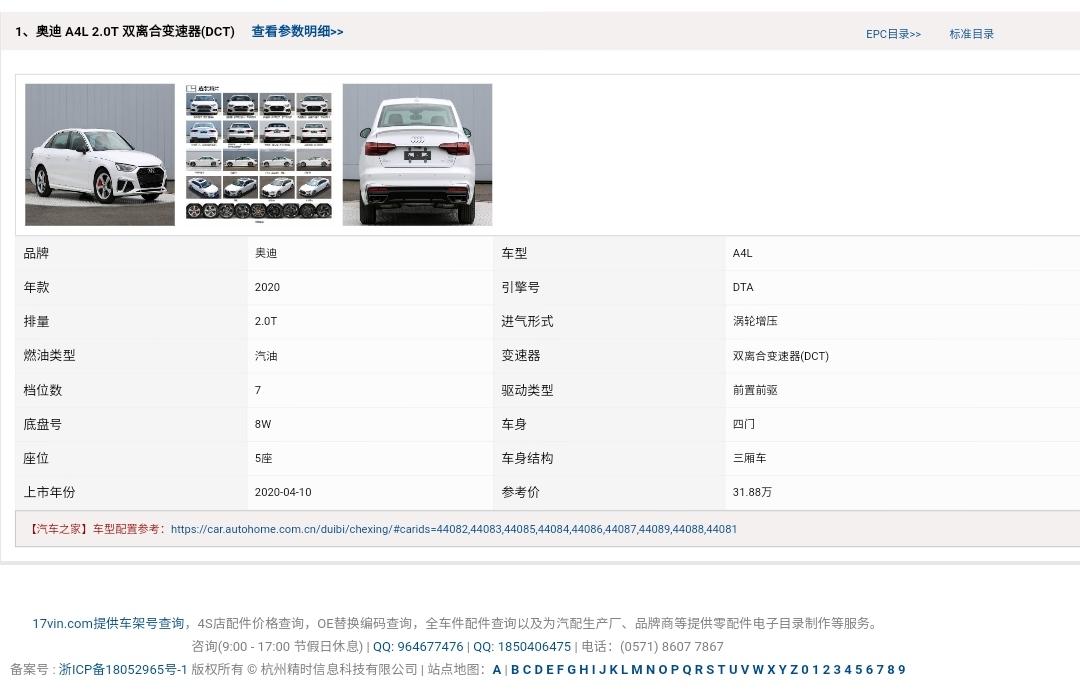Open sitemap letter W link
1080x691 pixels.
coord(758,669)
